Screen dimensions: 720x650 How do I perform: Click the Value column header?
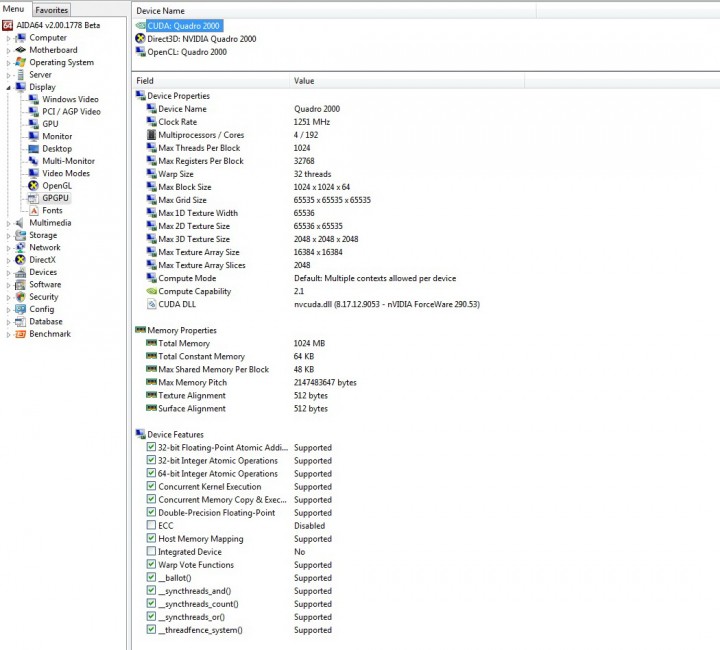click(x=407, y=81)
